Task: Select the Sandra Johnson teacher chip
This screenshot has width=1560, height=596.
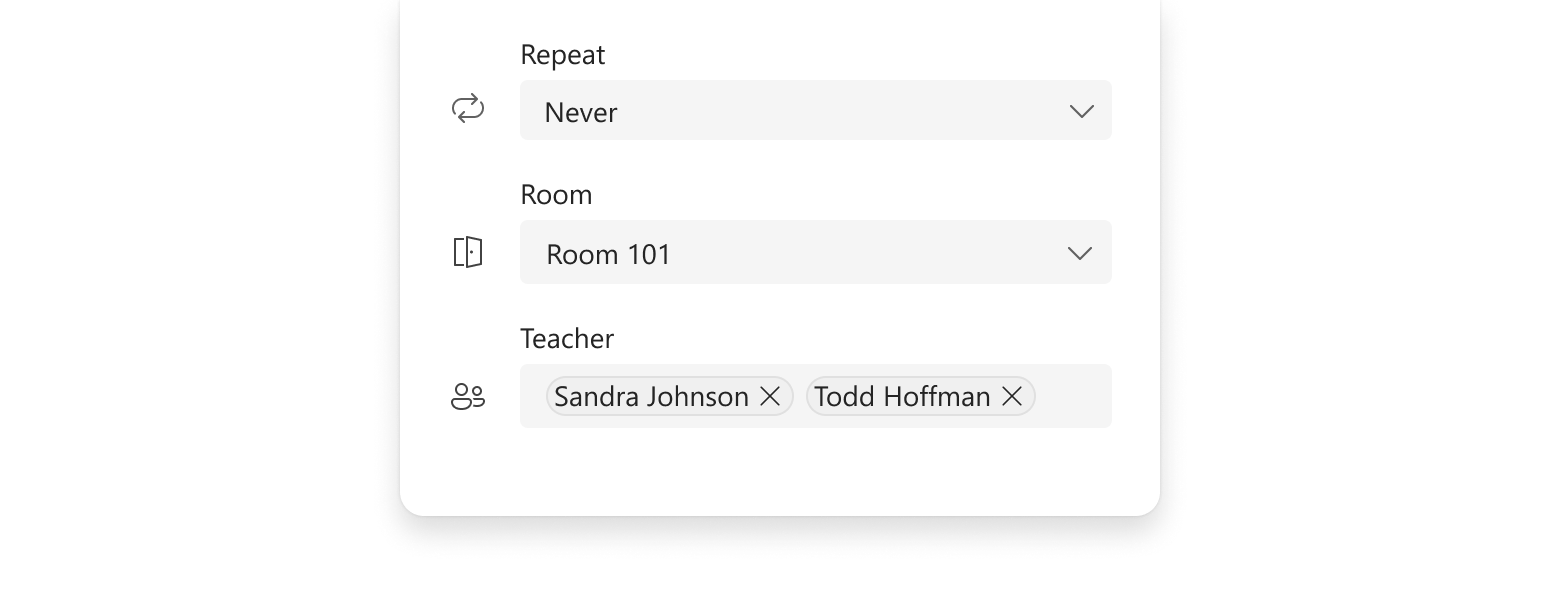Action: tap(648, 396)
